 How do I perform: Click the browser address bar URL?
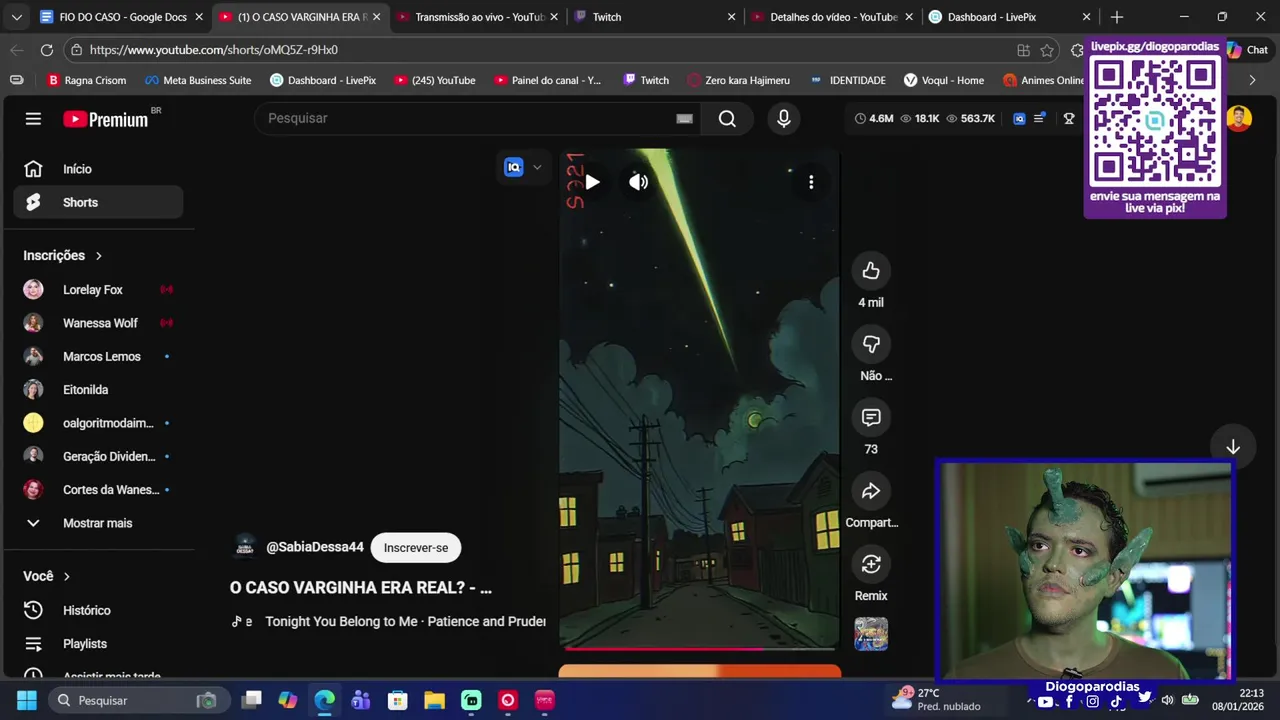[x=213, y=50]
